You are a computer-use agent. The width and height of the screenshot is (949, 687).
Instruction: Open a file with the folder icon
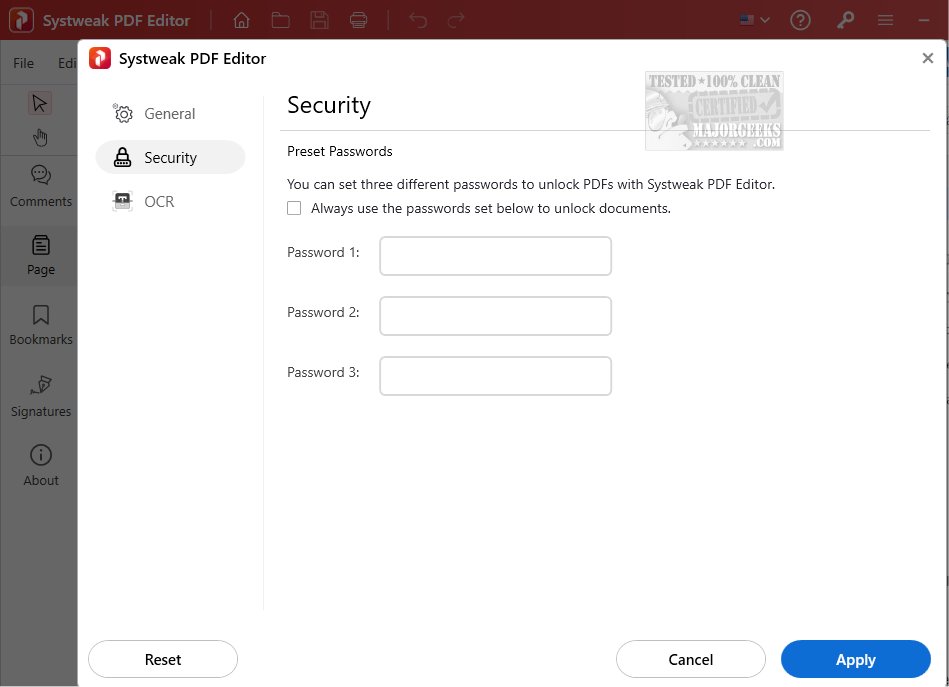pyautogui.click(x=280, y=20)
